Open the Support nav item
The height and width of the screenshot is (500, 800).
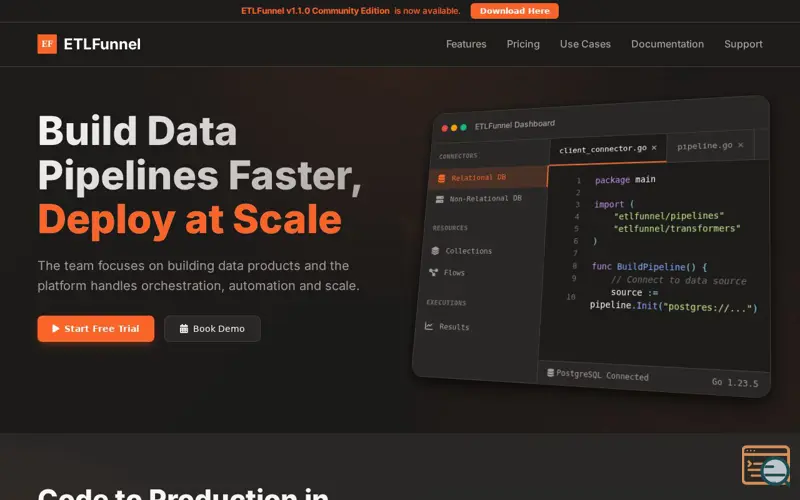click(743, 44)
